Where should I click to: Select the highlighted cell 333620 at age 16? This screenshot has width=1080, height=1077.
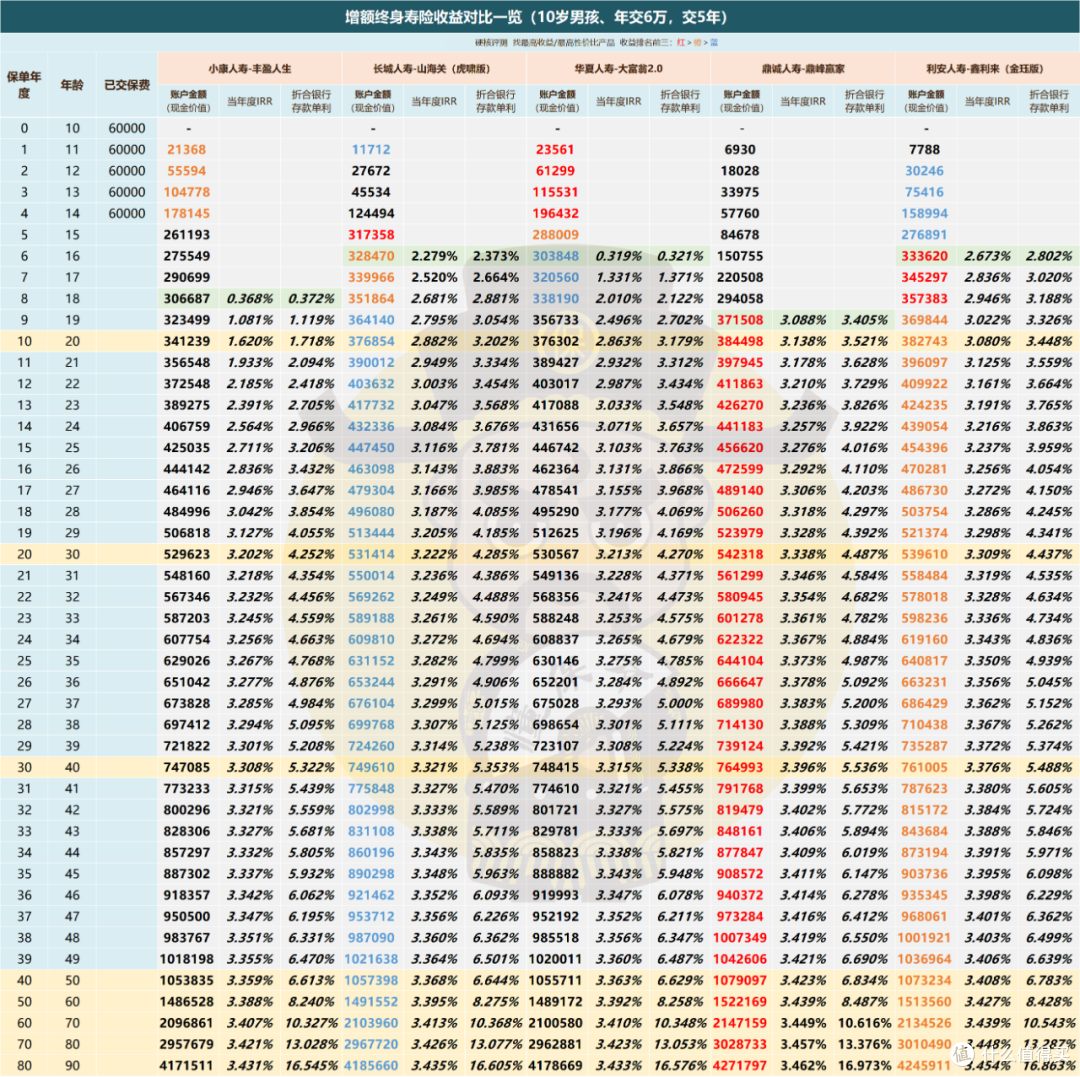pyautogui.click(x=925, y=256)
